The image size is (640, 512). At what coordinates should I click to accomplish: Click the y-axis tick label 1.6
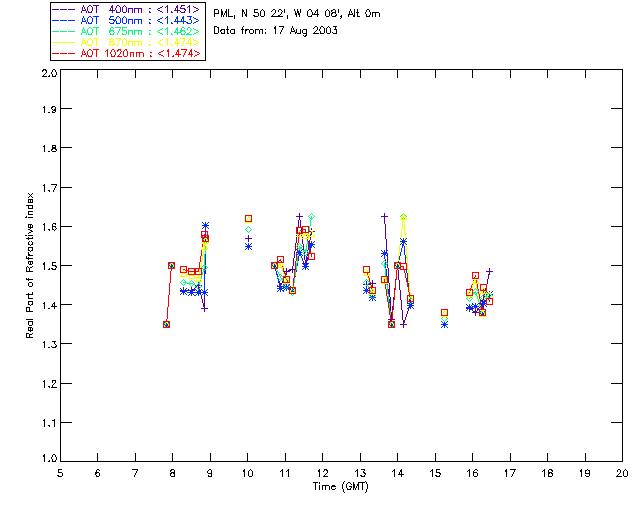(x=49, y=227)
